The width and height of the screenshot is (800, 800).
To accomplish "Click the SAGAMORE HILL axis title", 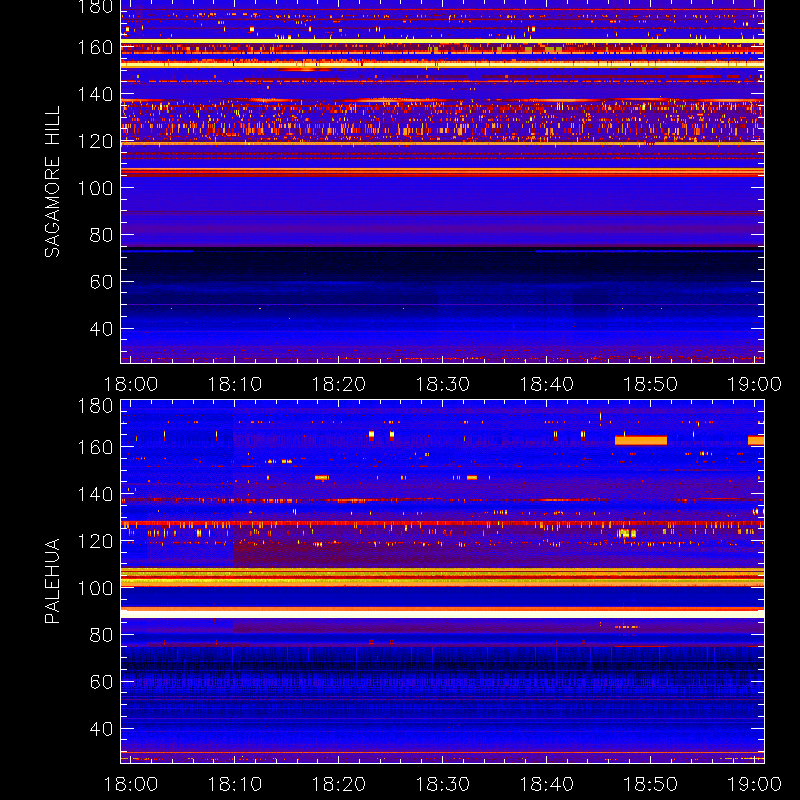I will click(52, 182).
